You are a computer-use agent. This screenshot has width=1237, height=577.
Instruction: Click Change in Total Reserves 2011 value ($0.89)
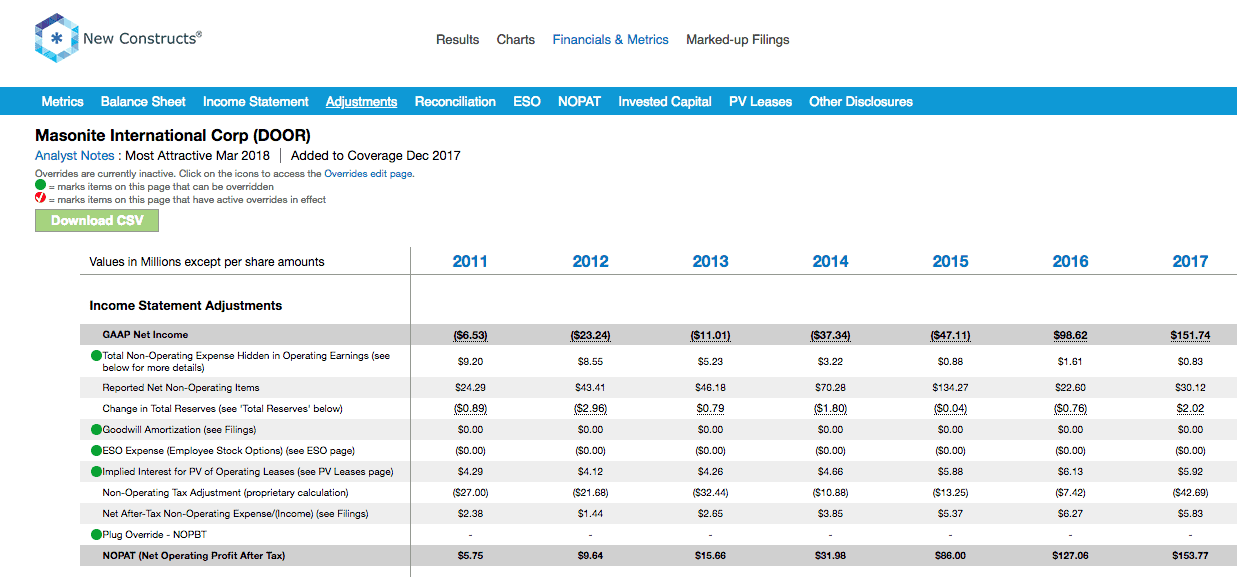click(470, 409)
